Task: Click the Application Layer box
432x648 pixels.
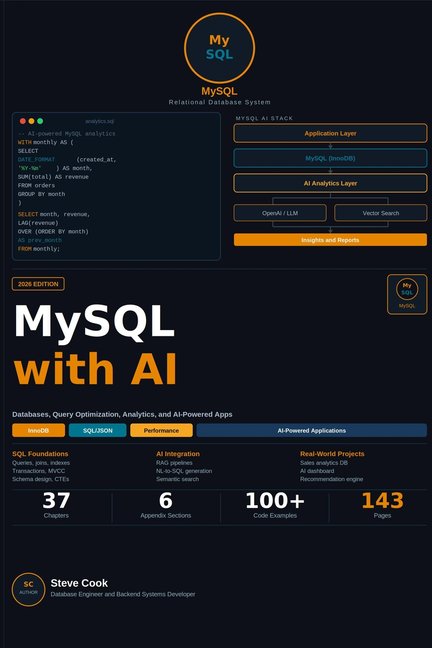Action: coord(330,133)
